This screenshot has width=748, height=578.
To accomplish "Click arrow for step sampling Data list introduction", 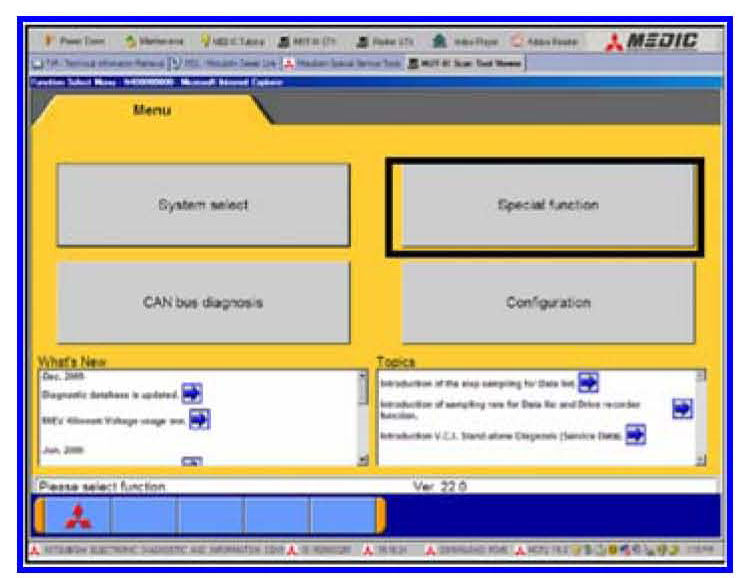I will tap(589, 382).
